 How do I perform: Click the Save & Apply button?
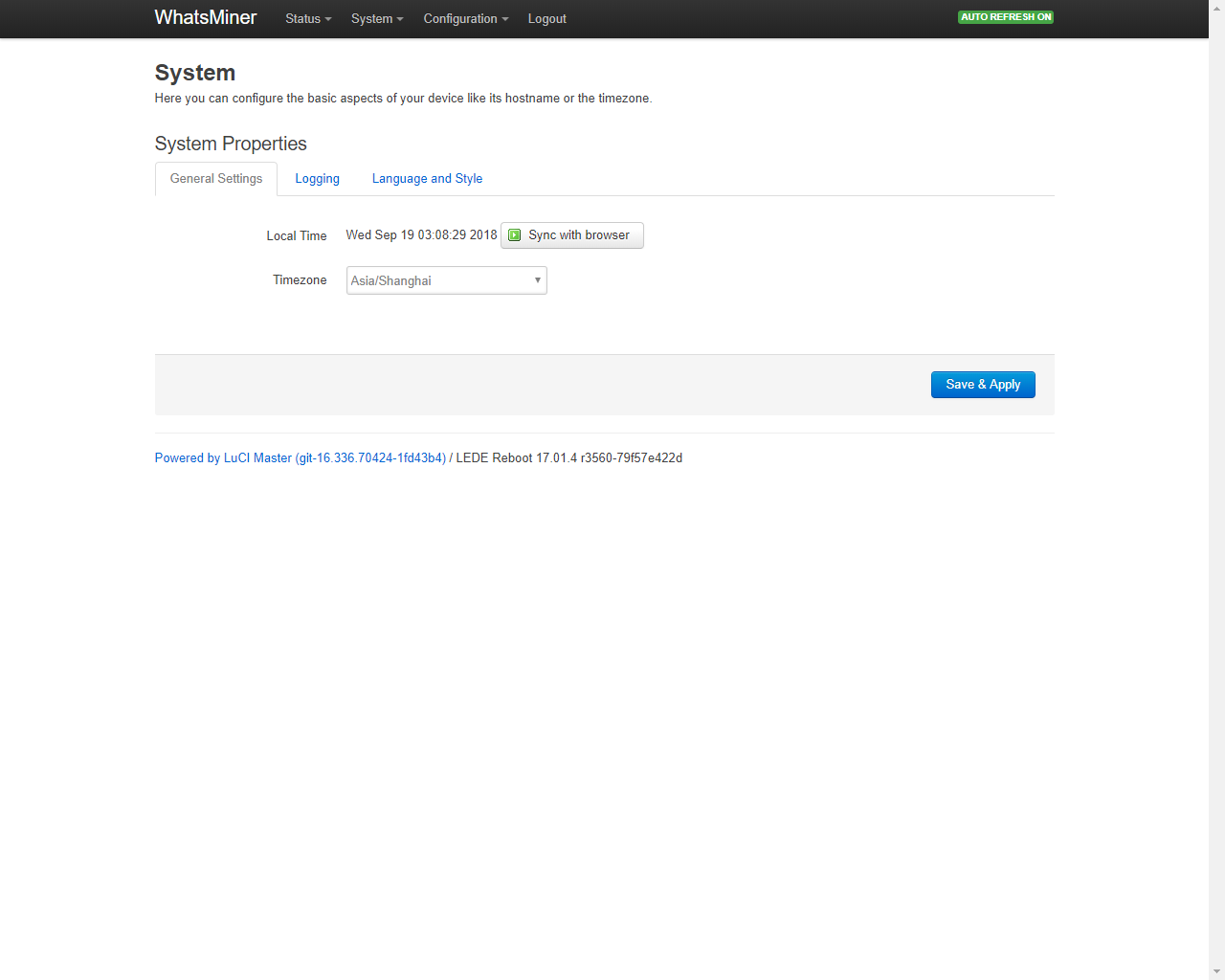[x=983, y=385]
